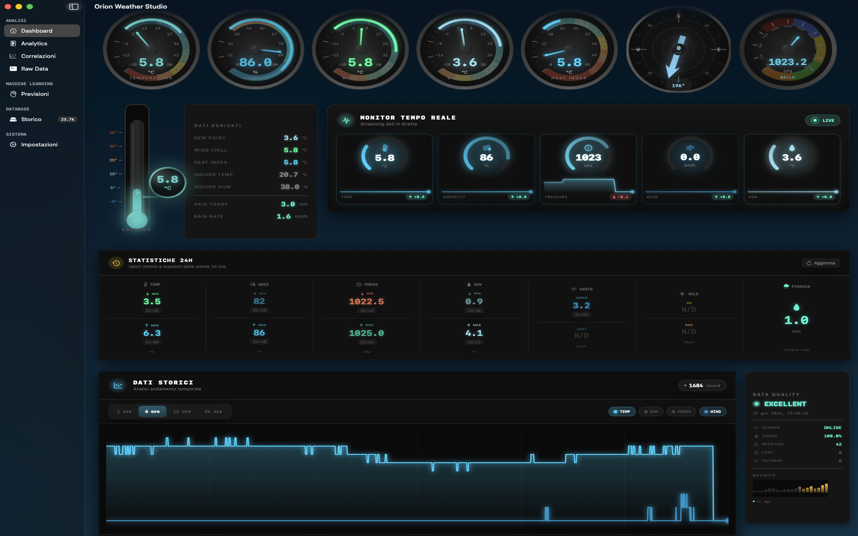Click the Vento speed value 3.2

(581, 306)
